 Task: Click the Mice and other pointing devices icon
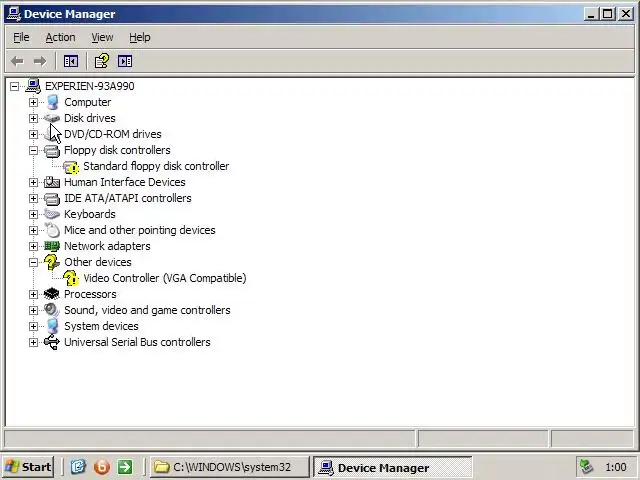click(52, 230)
